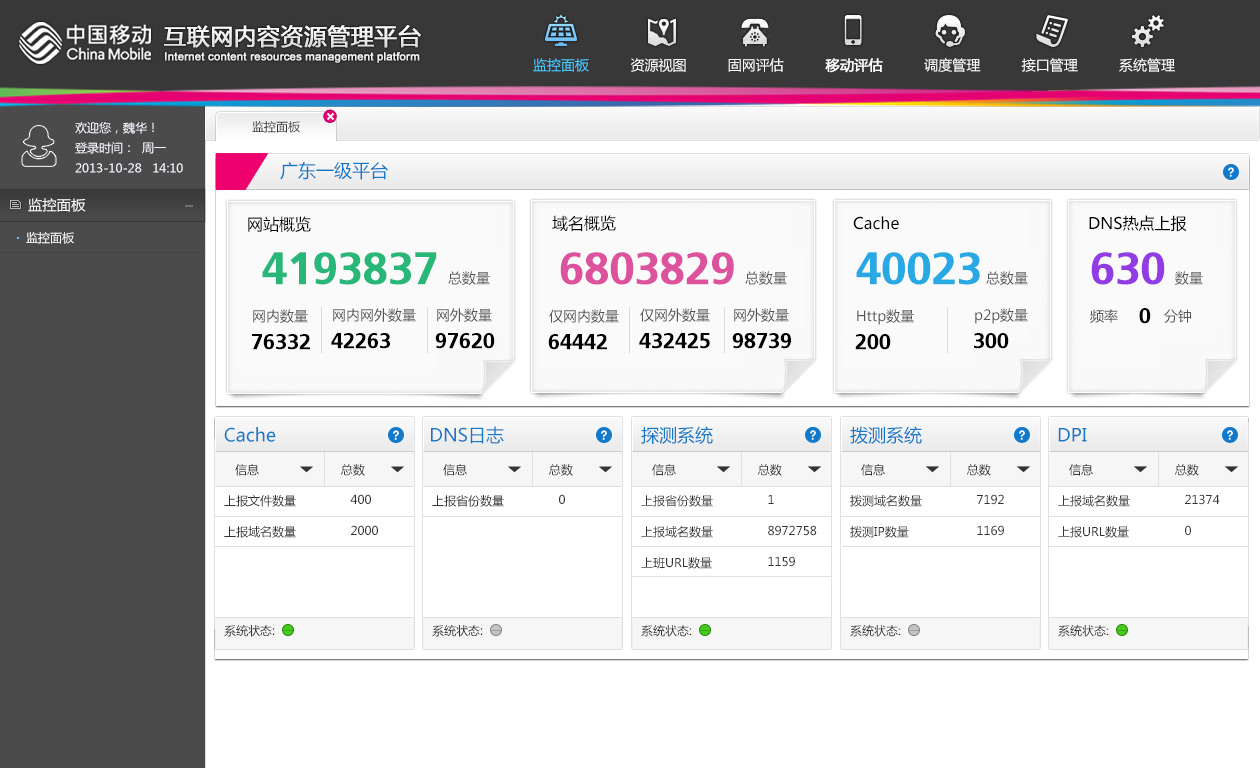The width and height of the screenshot is (1260, 768).
Task: Collapse the 监控面板 sidebar section
Action: tap(189, 206)
